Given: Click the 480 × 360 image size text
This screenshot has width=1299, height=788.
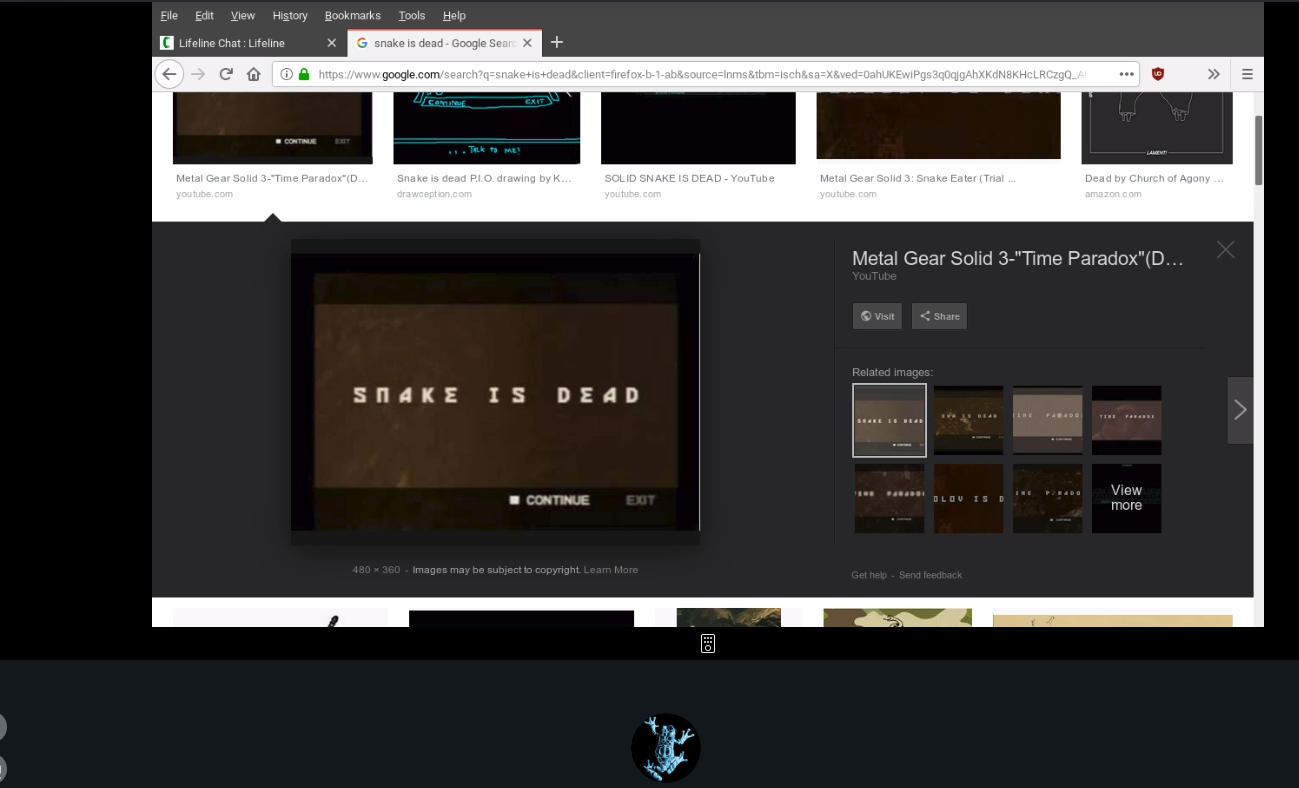Looking at the screenshot, I should pos(376,570).
